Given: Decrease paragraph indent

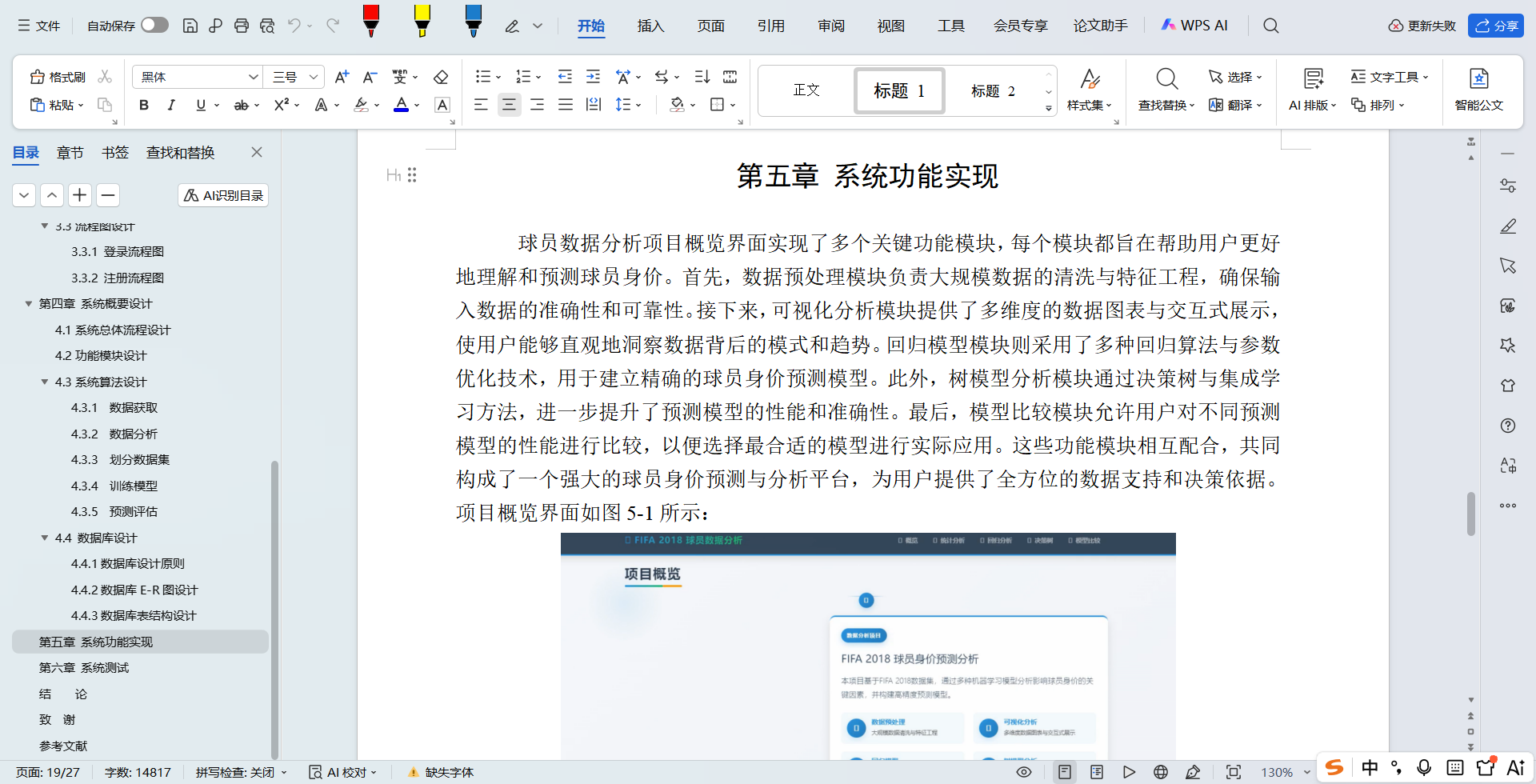Looking at the screenshot, I should (x=565, y=77).
